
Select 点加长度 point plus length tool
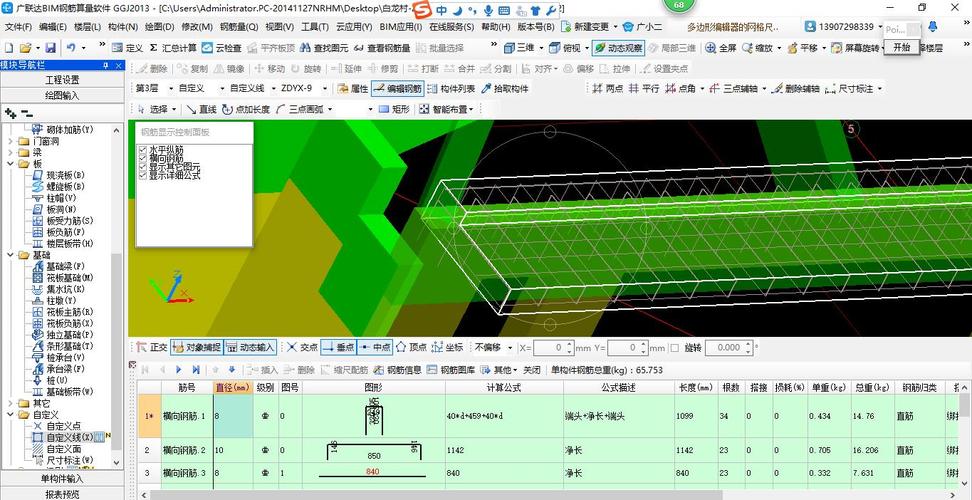(x=245, y=109)
